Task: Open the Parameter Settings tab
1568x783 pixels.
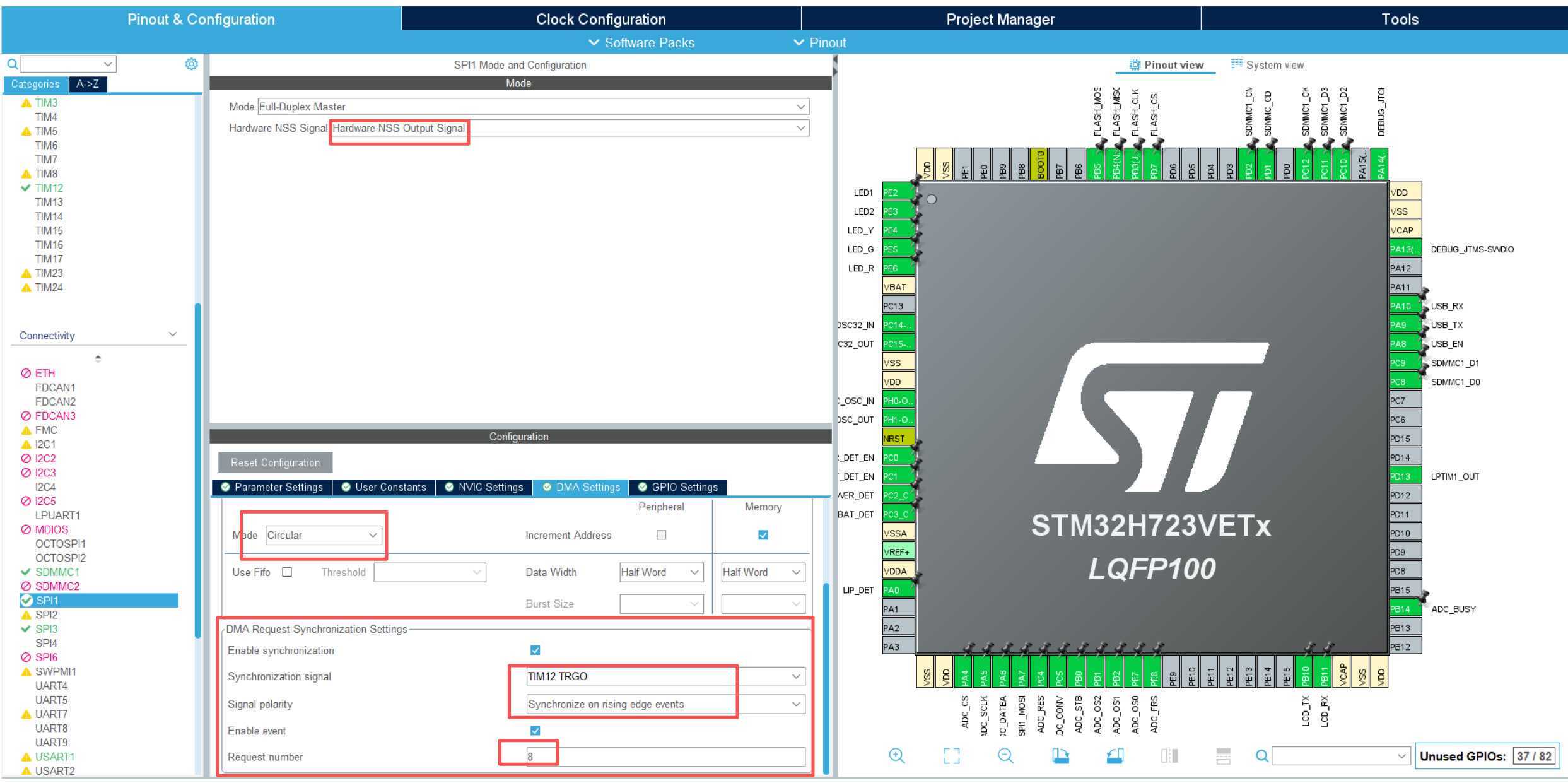Action: [x=272, y=487]
